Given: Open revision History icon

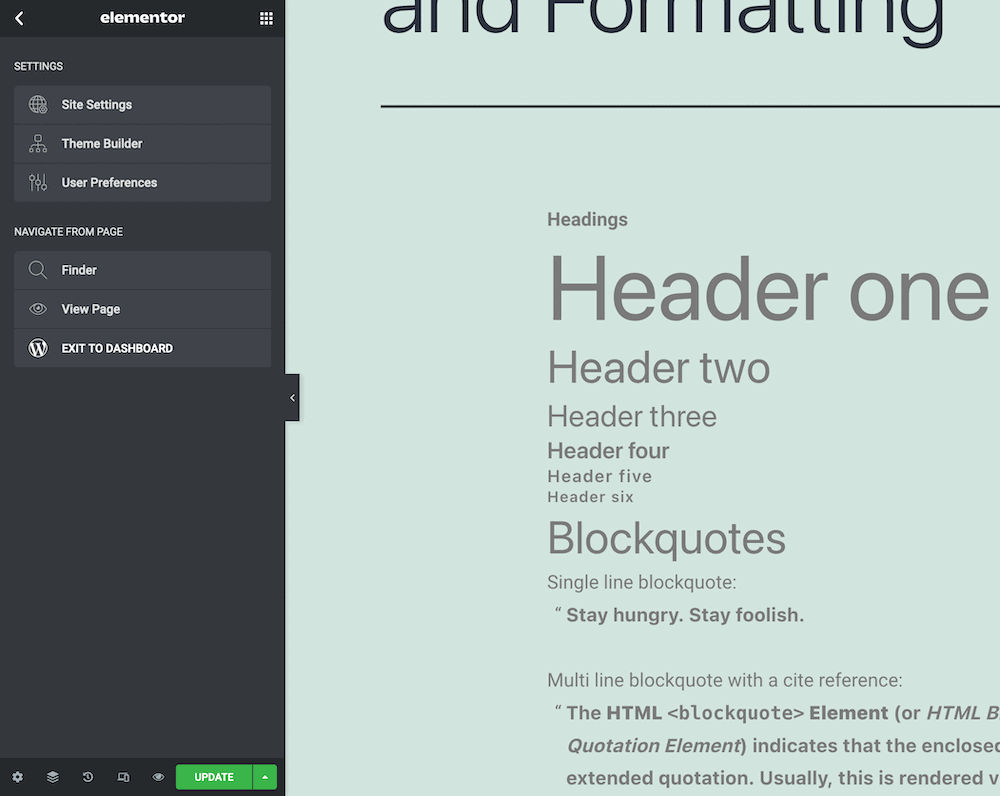Looking at the screenshot, I should click(88, 777).
